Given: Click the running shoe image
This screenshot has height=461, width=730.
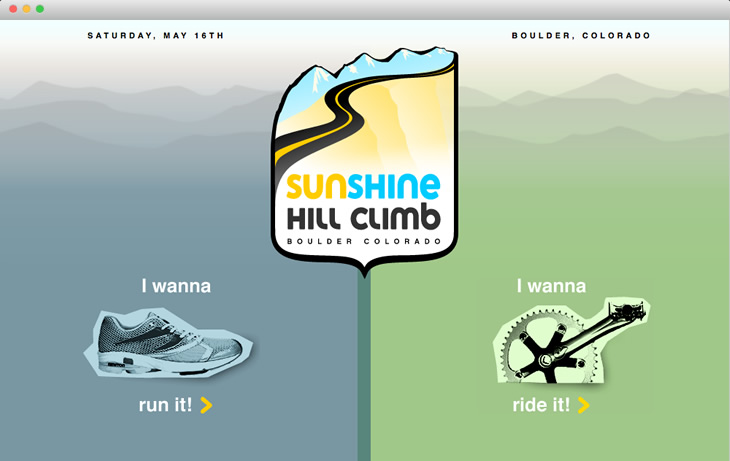Looking at the screenshot, I should pyautogui.click(x=169, y=343).
